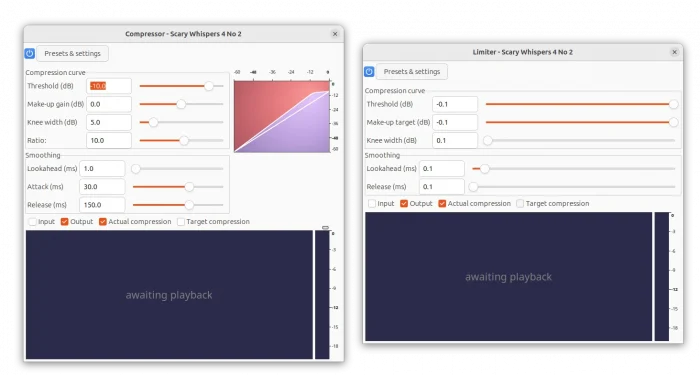700x375 pixels.
Task: Click the Limiter Make-up target field
Action: [x=455, y=122]
